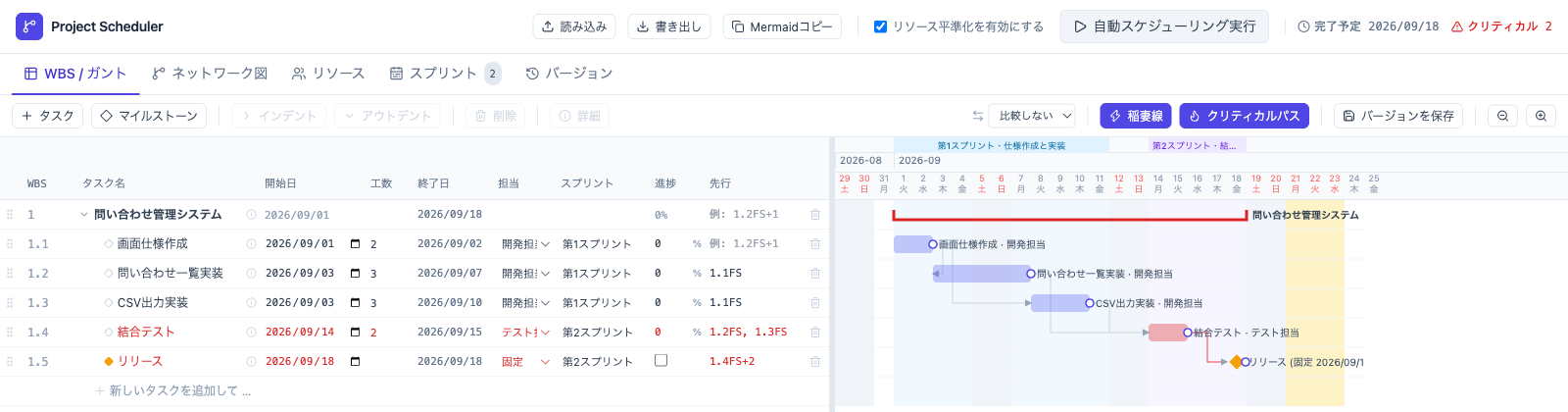Click the 書き出し export button

(669, 26)
